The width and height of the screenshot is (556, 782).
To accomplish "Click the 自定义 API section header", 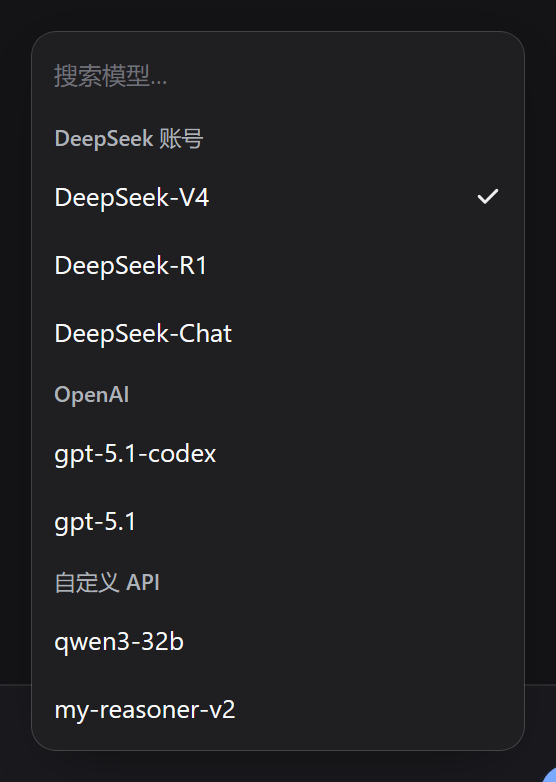I will click(107, 582).
